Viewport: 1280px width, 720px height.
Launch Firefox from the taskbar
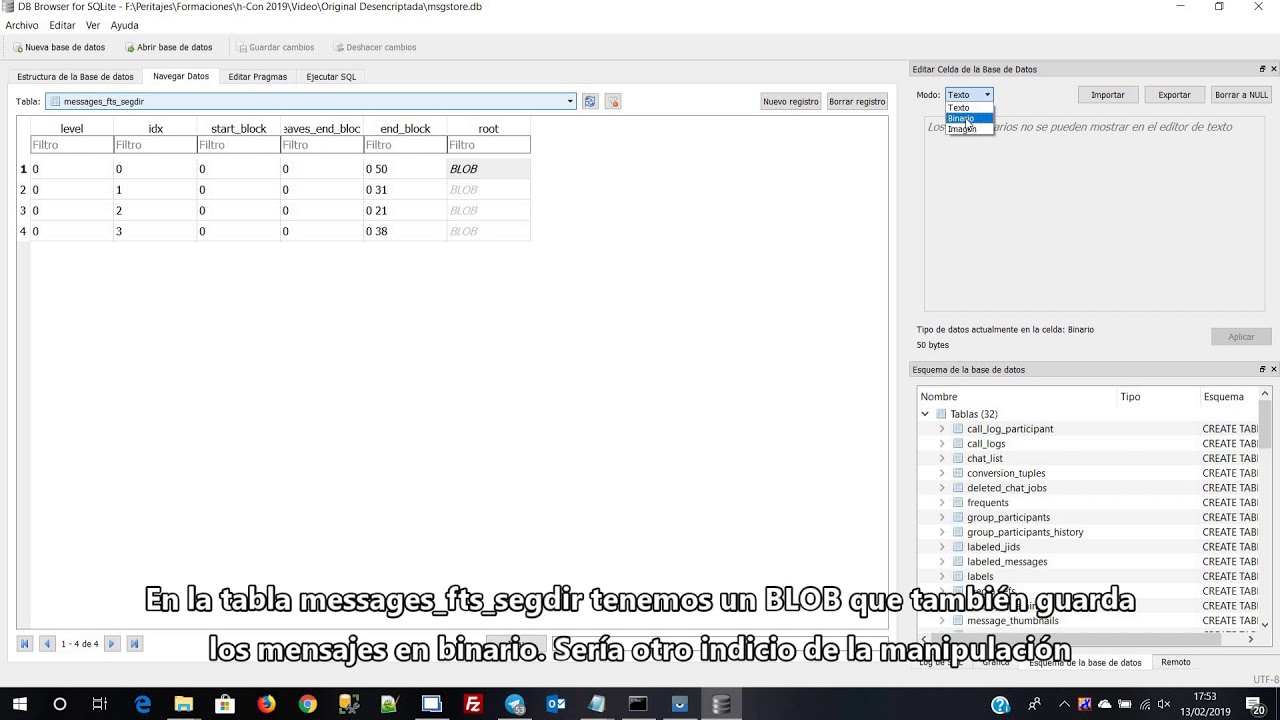pos(266,704)
